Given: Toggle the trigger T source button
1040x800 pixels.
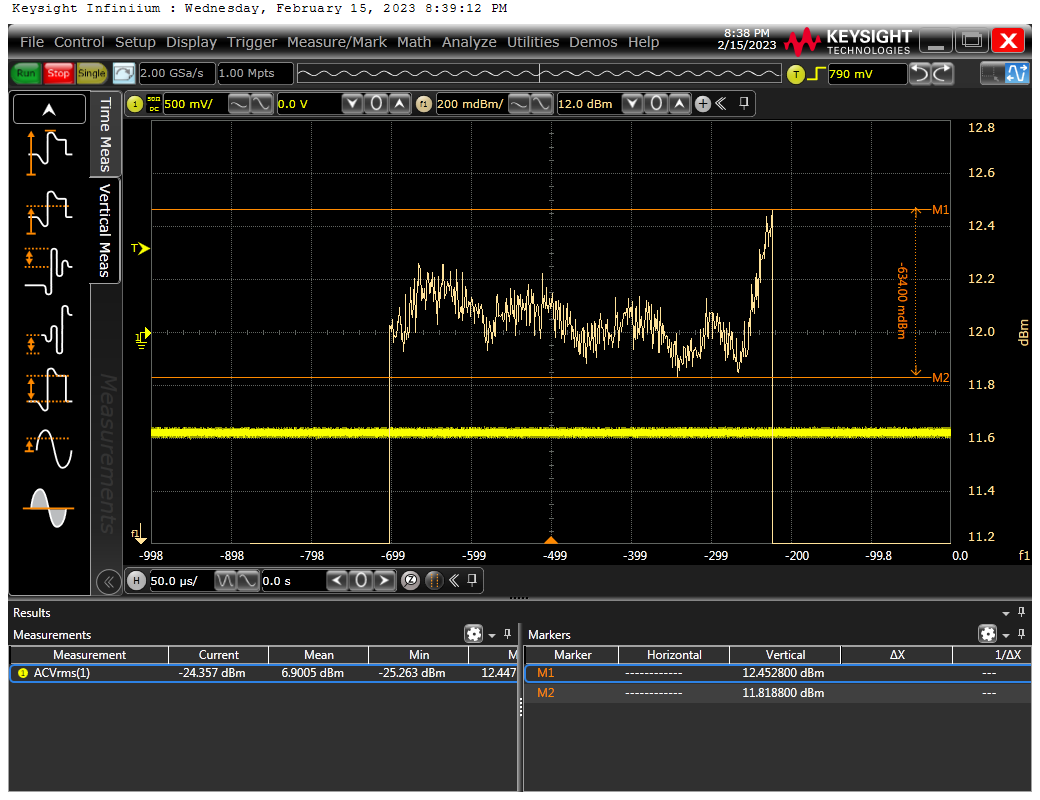Looking at the screenshot, I should (796, 74).
